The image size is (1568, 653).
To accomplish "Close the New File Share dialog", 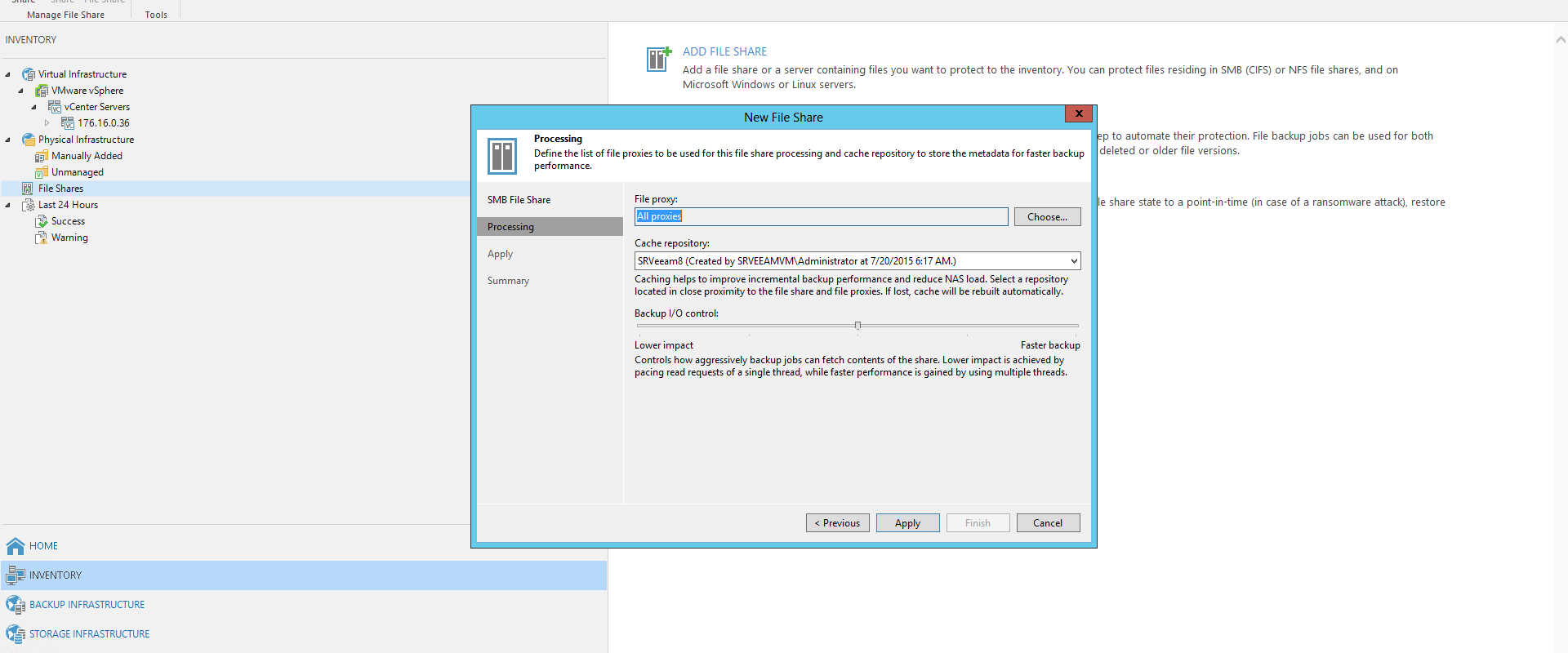I will point(1079,114).
